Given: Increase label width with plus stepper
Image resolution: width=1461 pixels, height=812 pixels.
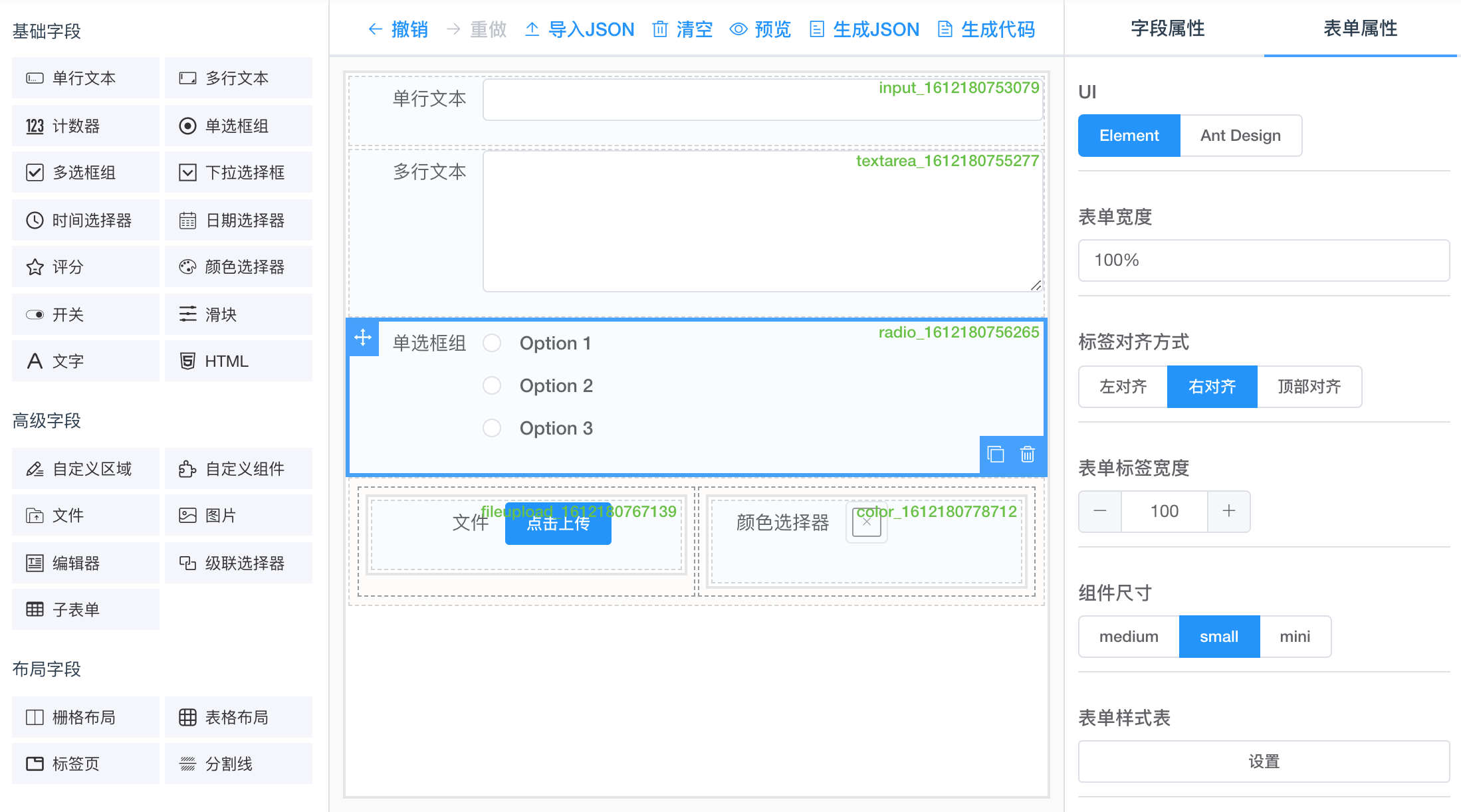Looking at the screenshot, I should [x=1228, y=511].
